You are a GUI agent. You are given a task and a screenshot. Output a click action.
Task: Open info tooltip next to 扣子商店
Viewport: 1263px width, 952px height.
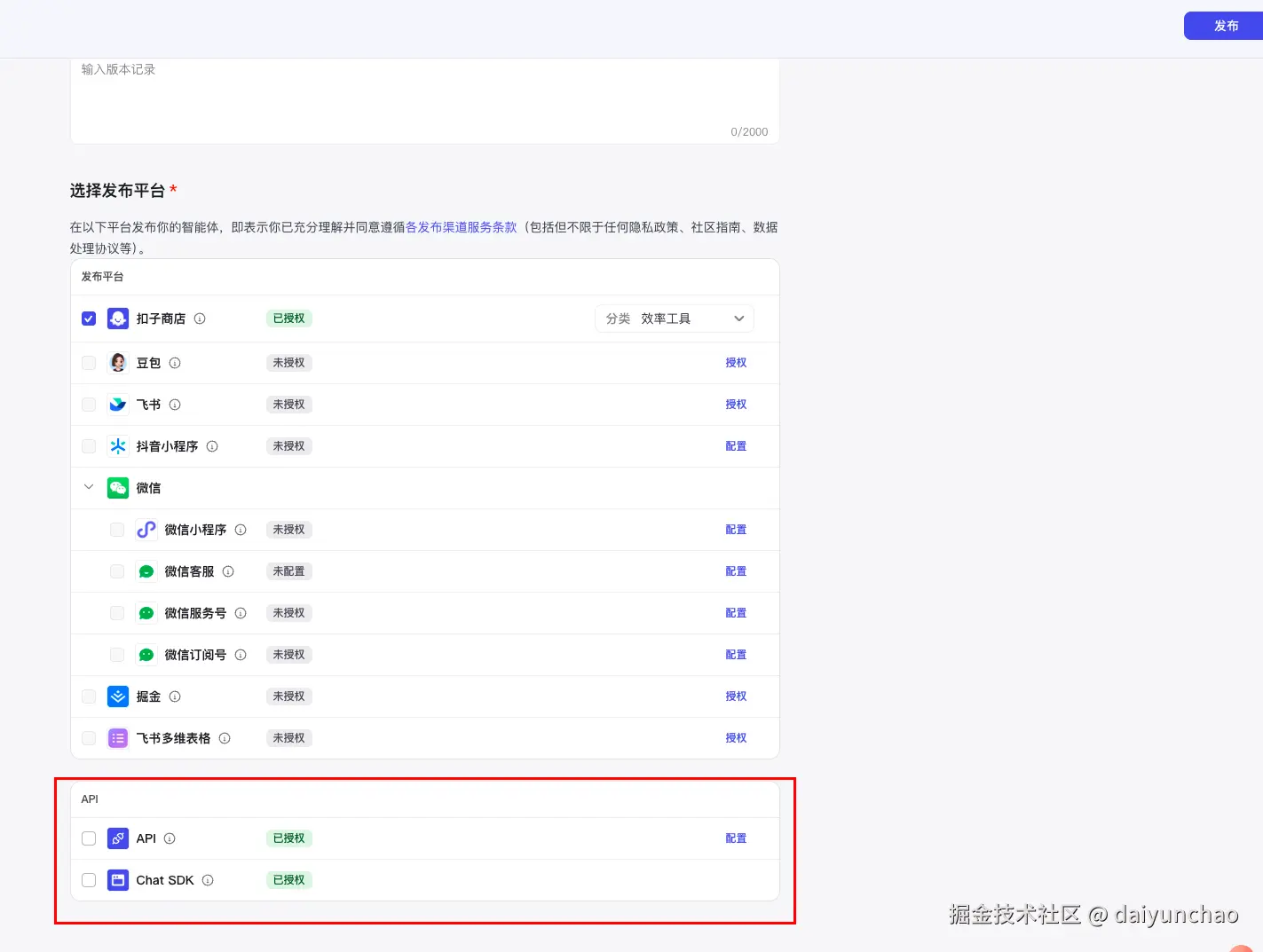200,319
